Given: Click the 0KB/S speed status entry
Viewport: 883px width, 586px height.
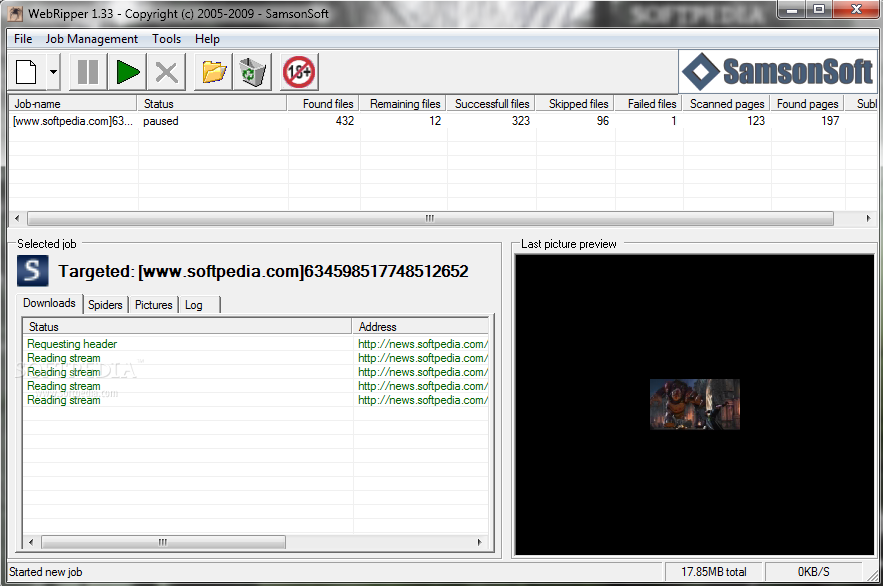Looking at the screenshot, I should coord(813,572).
